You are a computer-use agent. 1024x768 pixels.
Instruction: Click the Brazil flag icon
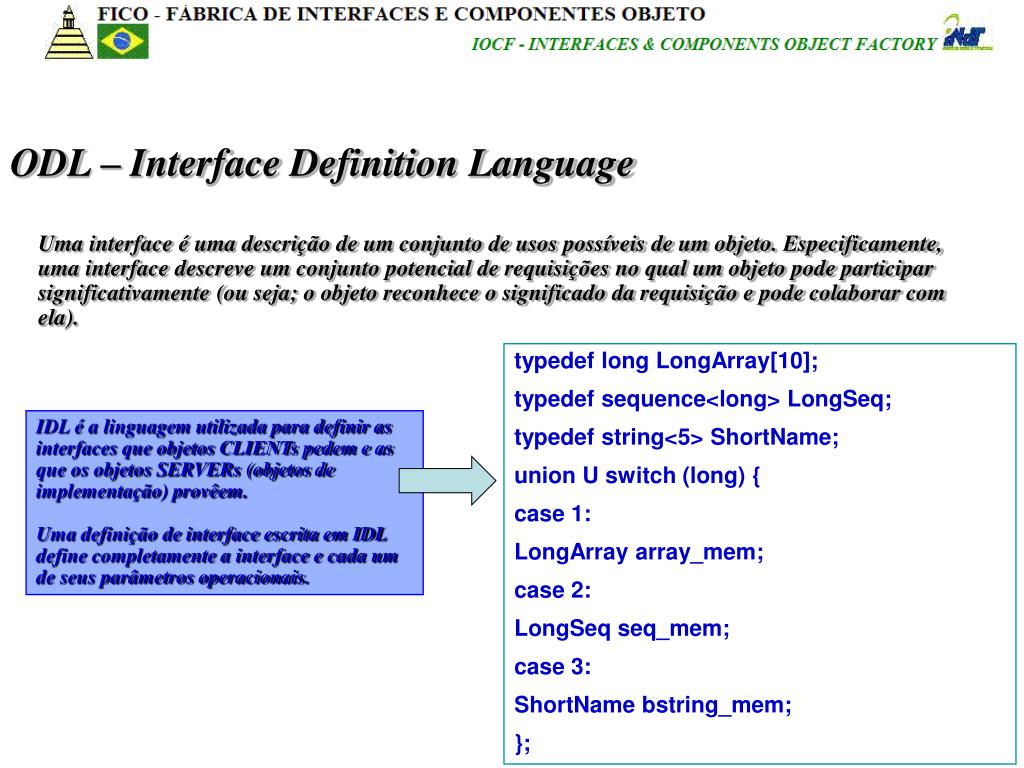tap(123, 42)
